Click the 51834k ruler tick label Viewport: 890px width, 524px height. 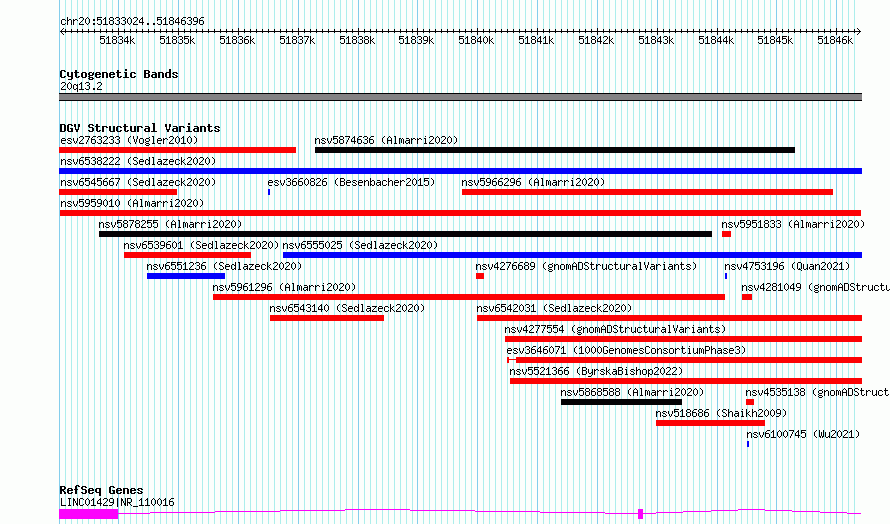point(117,40)
